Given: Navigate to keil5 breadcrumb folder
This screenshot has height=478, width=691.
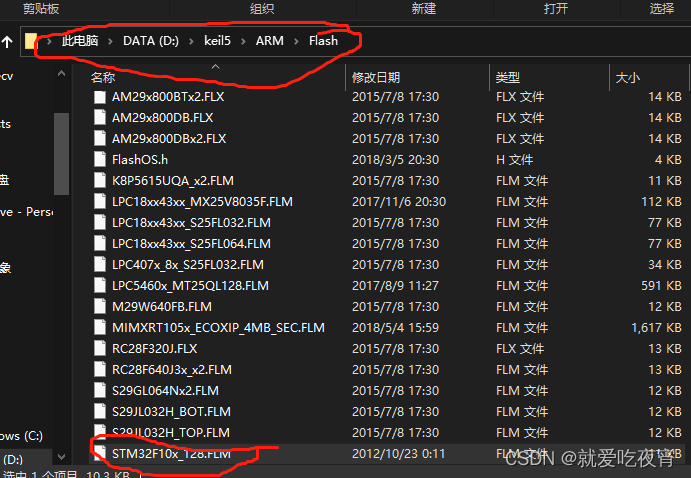Looking at the screenshot, I should point(217,41).
